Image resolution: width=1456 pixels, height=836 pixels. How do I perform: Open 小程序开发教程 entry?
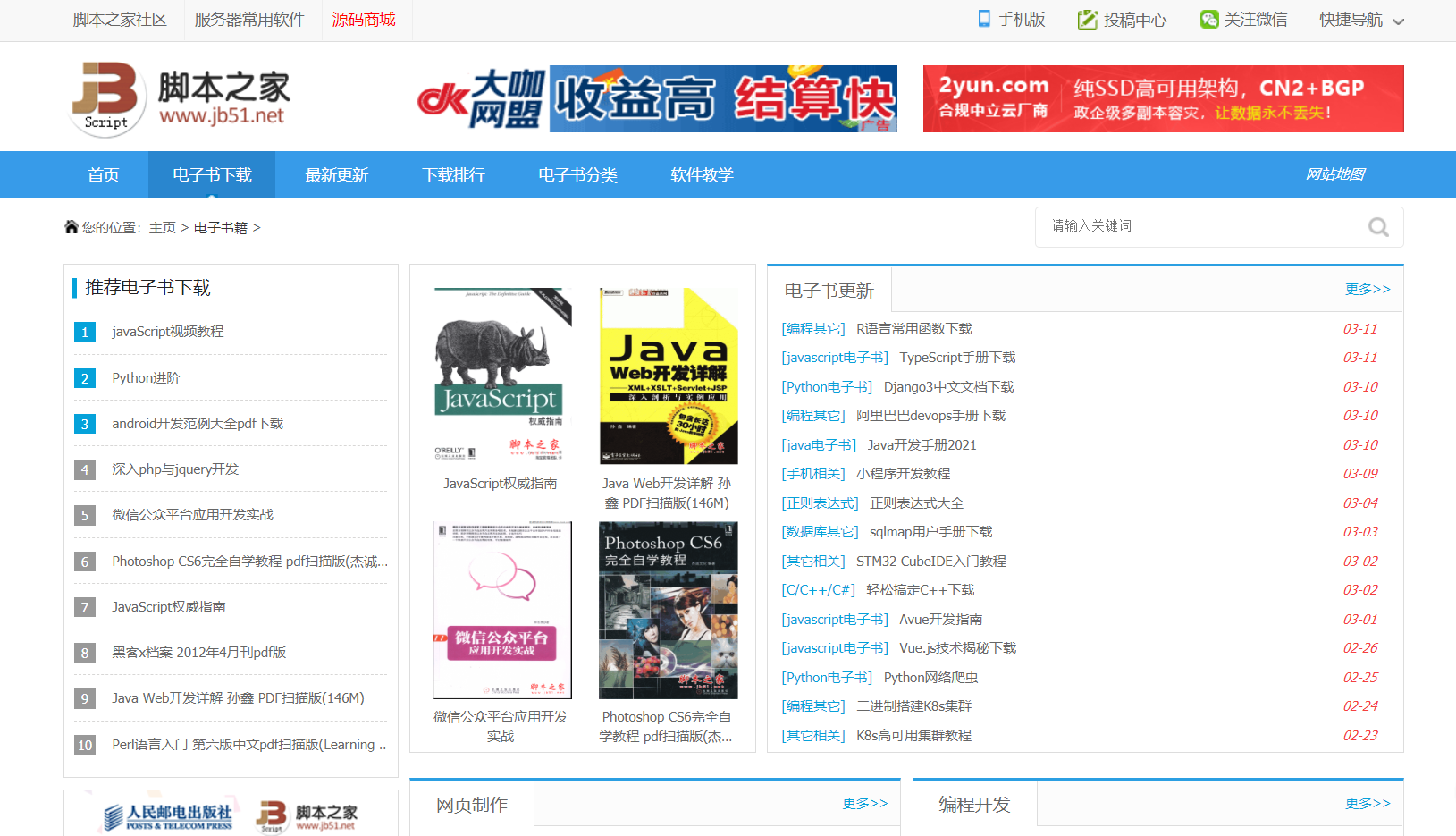[x=904, y=474]
